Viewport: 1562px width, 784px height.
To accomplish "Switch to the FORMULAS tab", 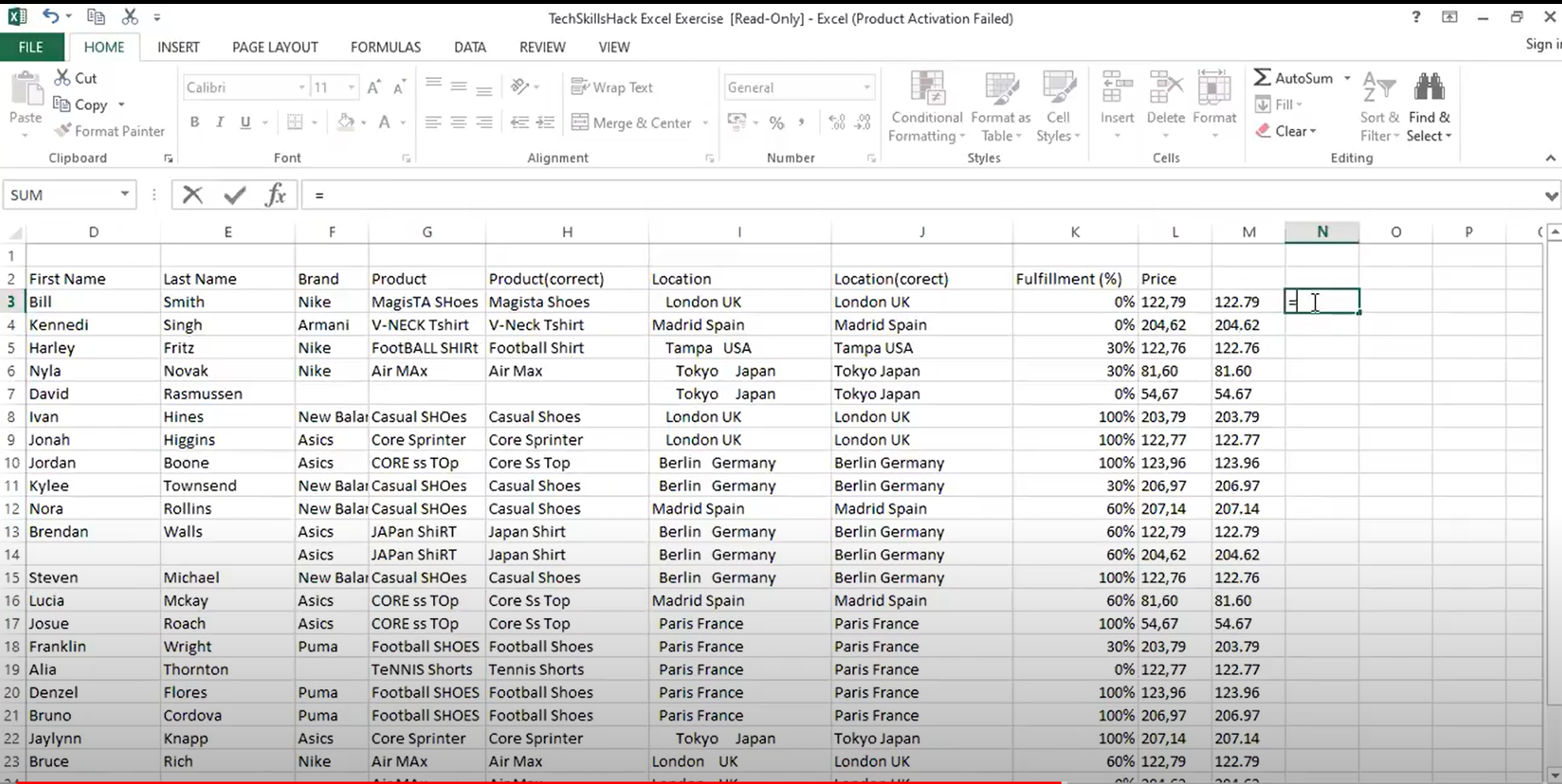I will coord(386,47).
